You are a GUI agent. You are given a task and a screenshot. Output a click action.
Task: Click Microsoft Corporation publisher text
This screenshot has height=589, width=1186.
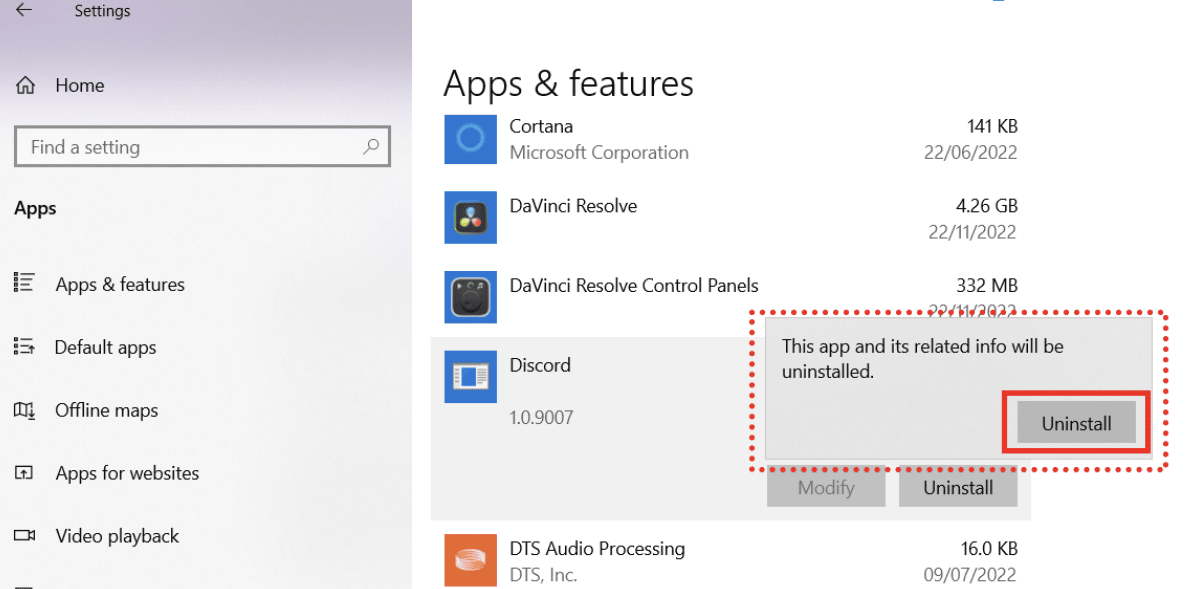click(x=599, y=153)
